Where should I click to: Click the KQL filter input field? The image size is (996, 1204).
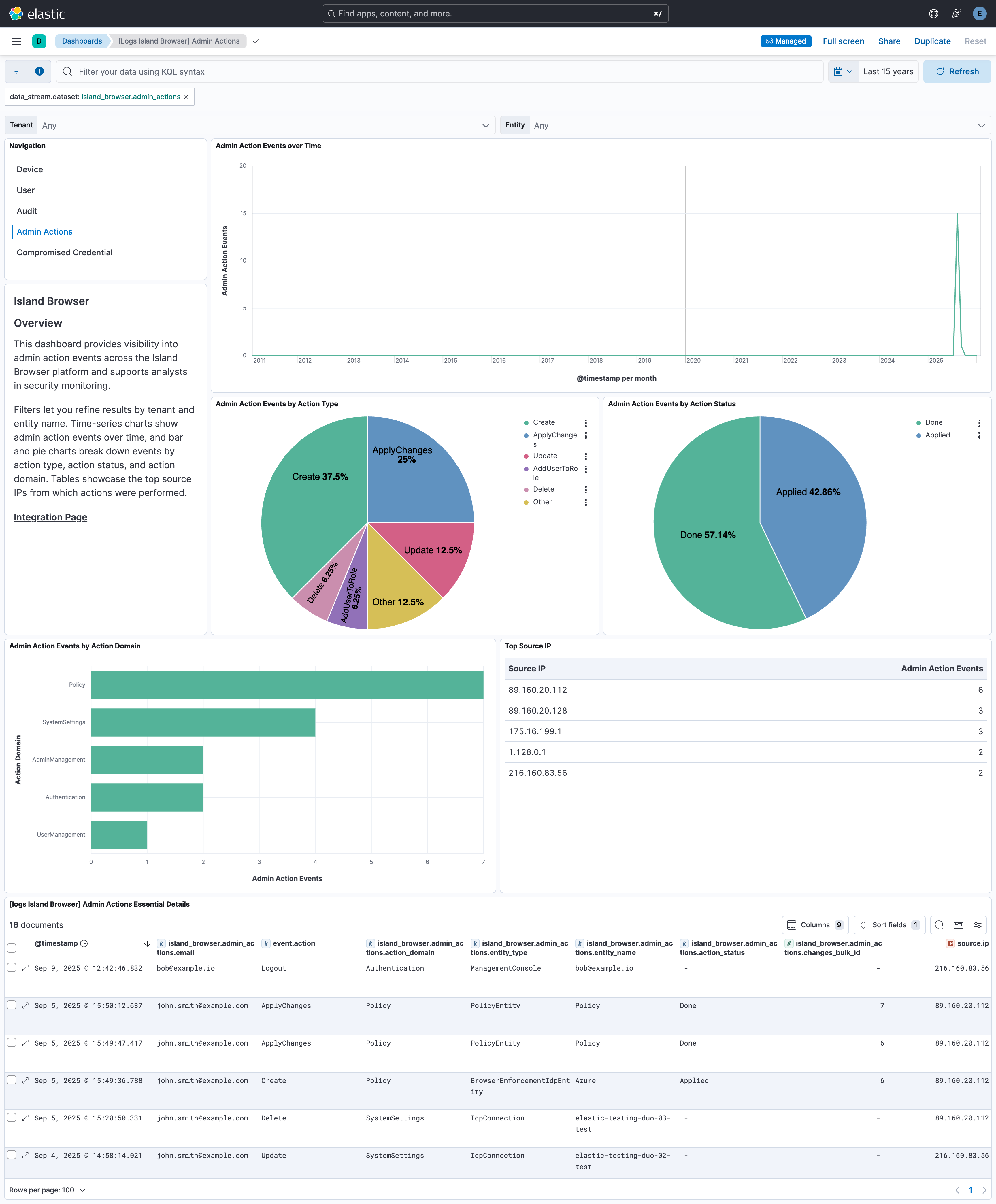[401, 71]
